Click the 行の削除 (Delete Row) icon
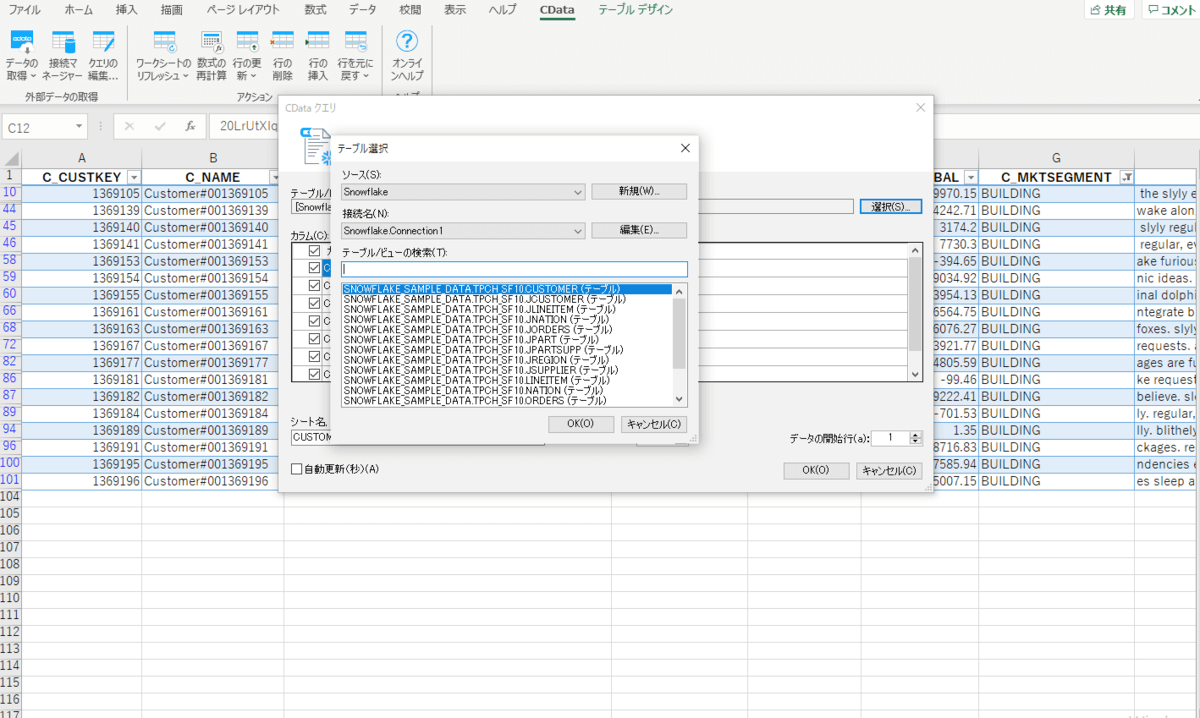The image size is (1200, 718). pos(283,42)
